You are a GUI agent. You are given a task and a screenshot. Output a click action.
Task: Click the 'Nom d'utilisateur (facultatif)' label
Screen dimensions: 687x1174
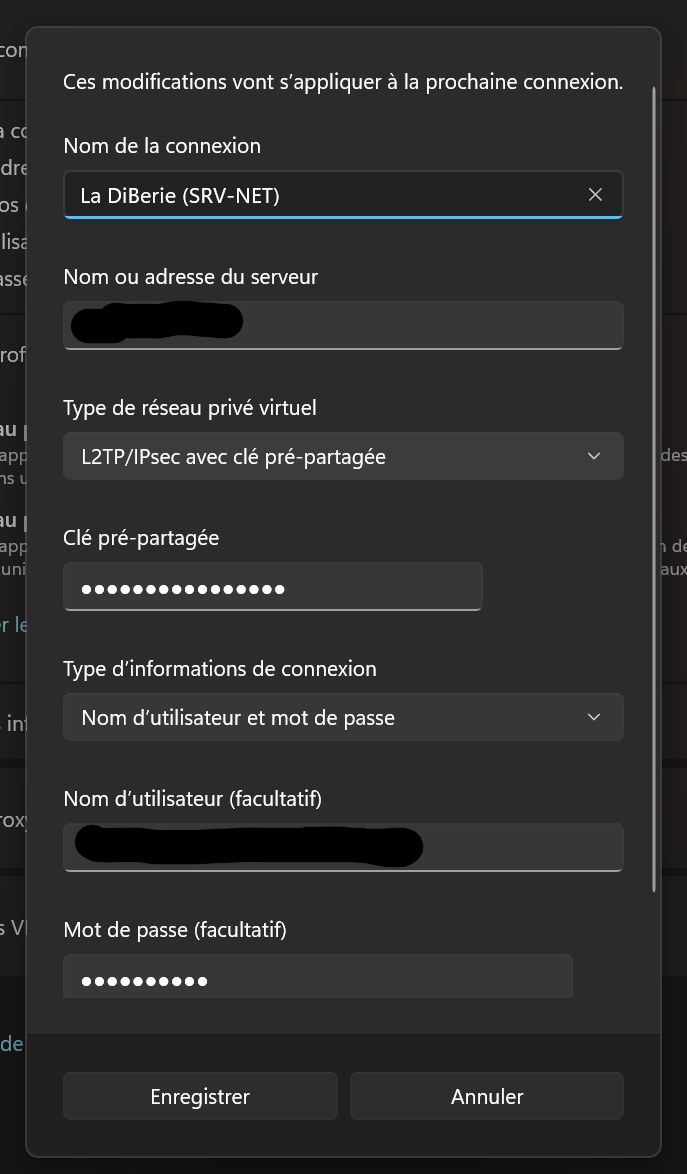pos(193,799)
